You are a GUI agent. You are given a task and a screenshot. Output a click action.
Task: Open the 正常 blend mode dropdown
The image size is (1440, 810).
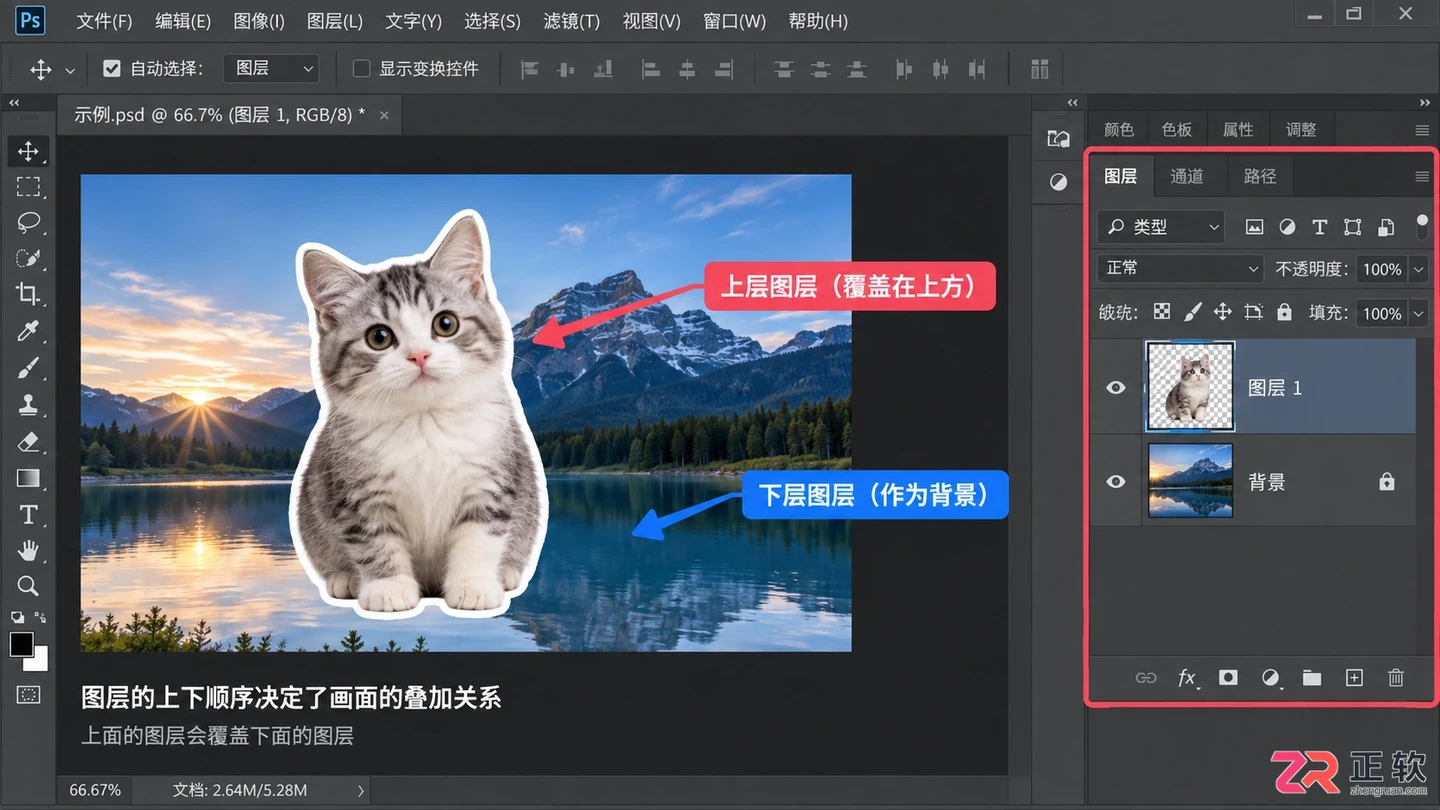pyautogui.click(x=1181, y=268)
